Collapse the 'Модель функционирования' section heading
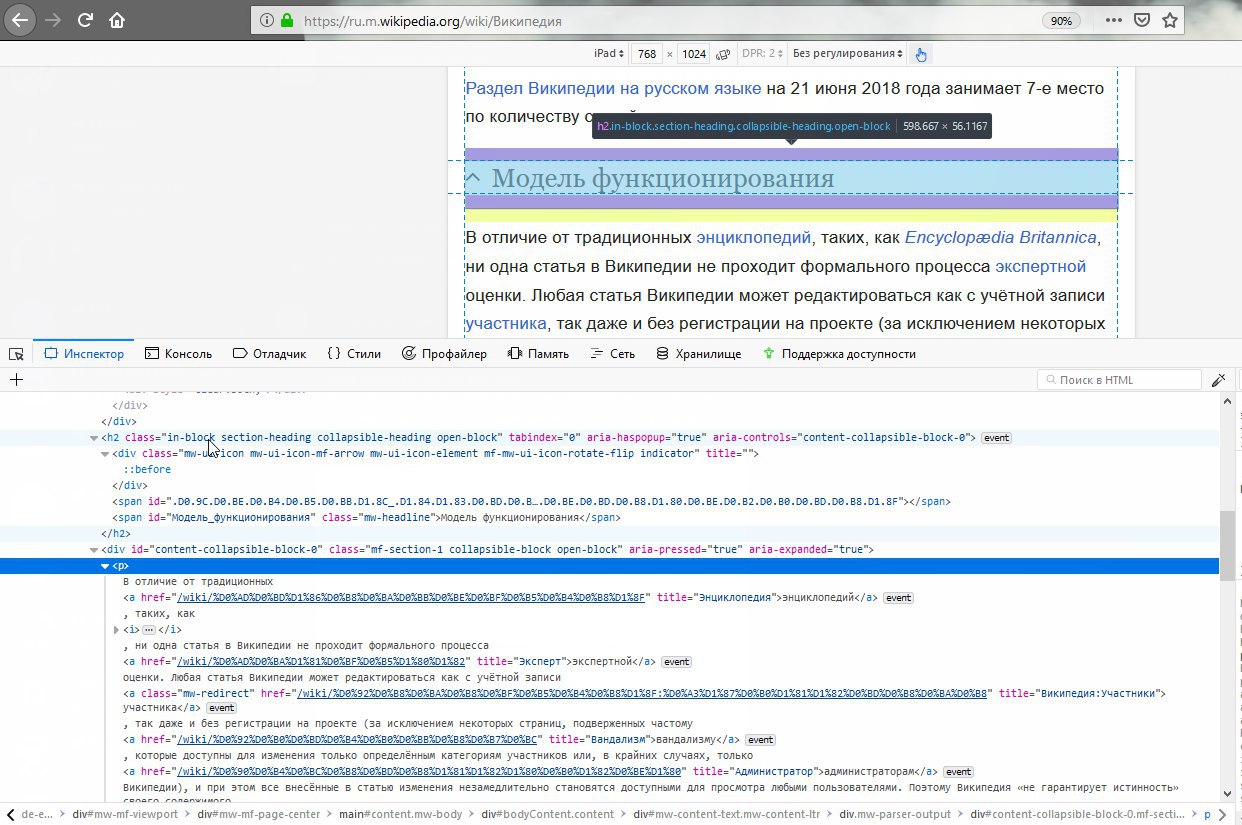Image resolution: width=1242 pixels, height=825 pixels. (x=791, y=178)
